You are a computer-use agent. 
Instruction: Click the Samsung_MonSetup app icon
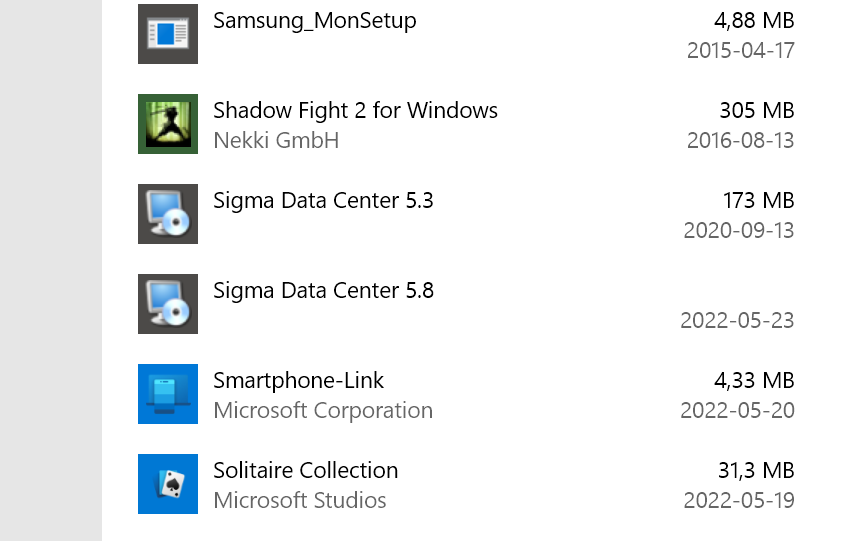tap(168, 34)
